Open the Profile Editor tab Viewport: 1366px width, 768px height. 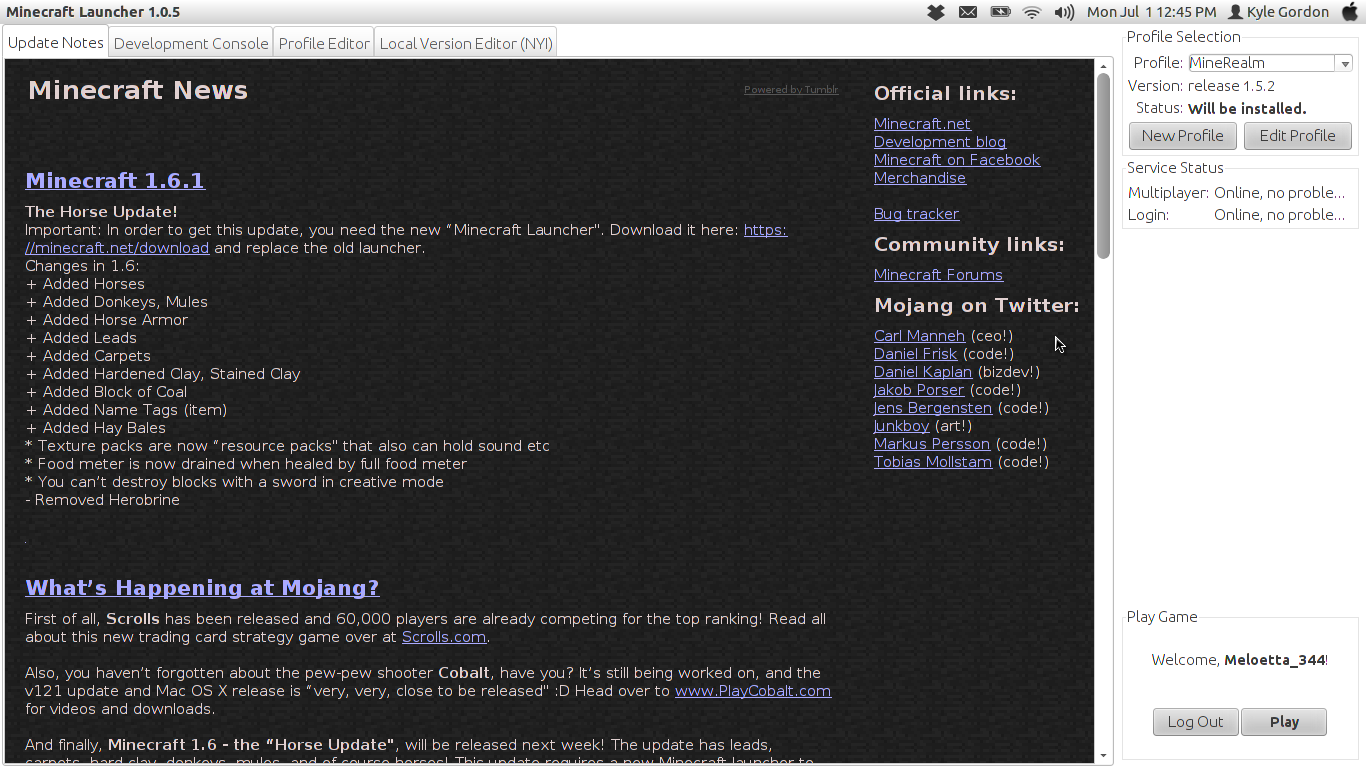323,42
